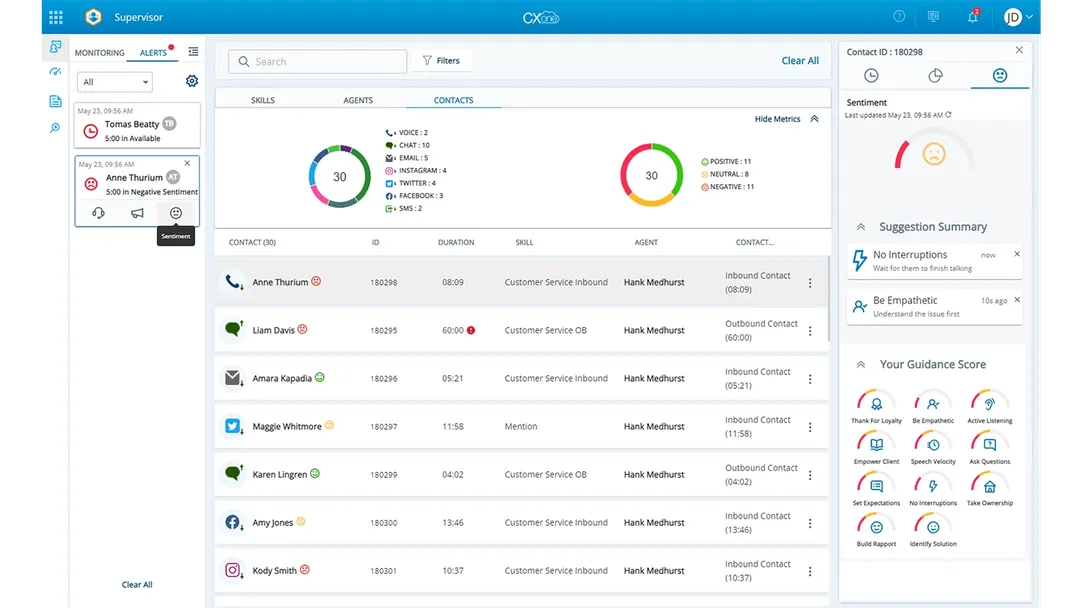Click the red overdue indicator on Liam Davis duration
1080x608 pixels.
point(471,331)
